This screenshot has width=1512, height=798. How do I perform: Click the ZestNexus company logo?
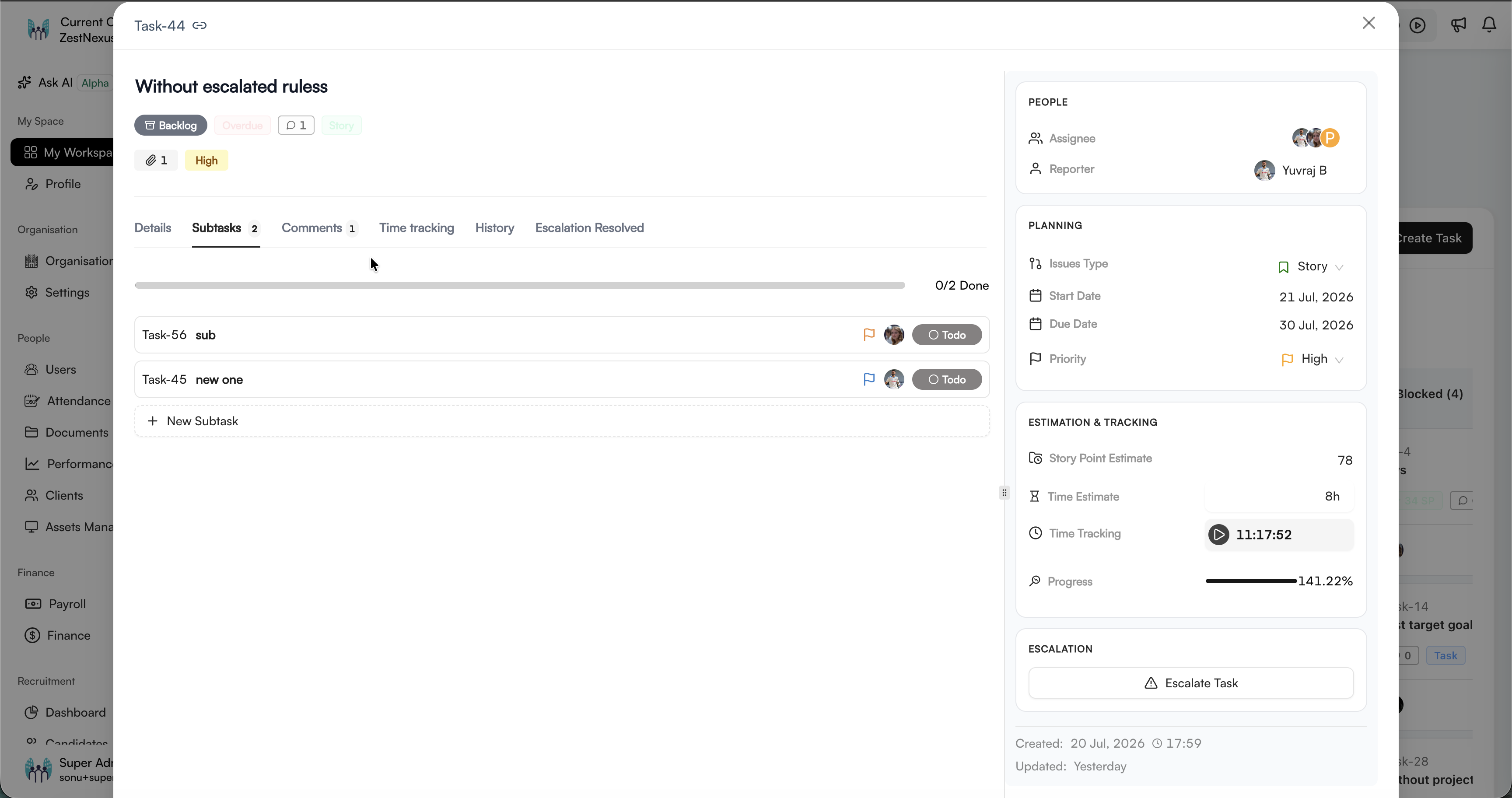[x=38, y=29]
